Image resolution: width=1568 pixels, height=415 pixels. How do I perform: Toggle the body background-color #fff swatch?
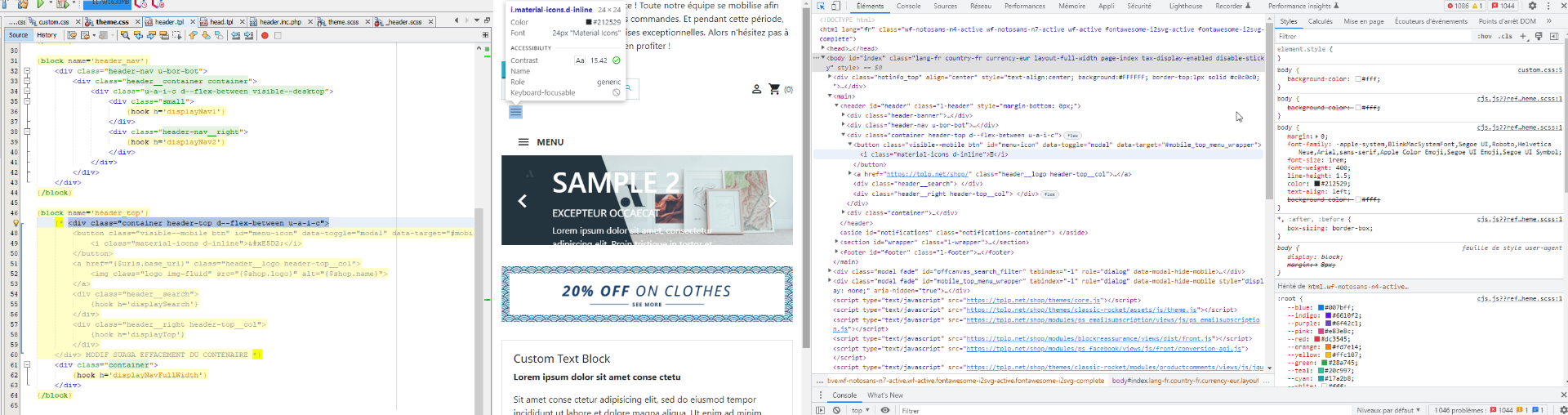click(x=1358, y=79)
